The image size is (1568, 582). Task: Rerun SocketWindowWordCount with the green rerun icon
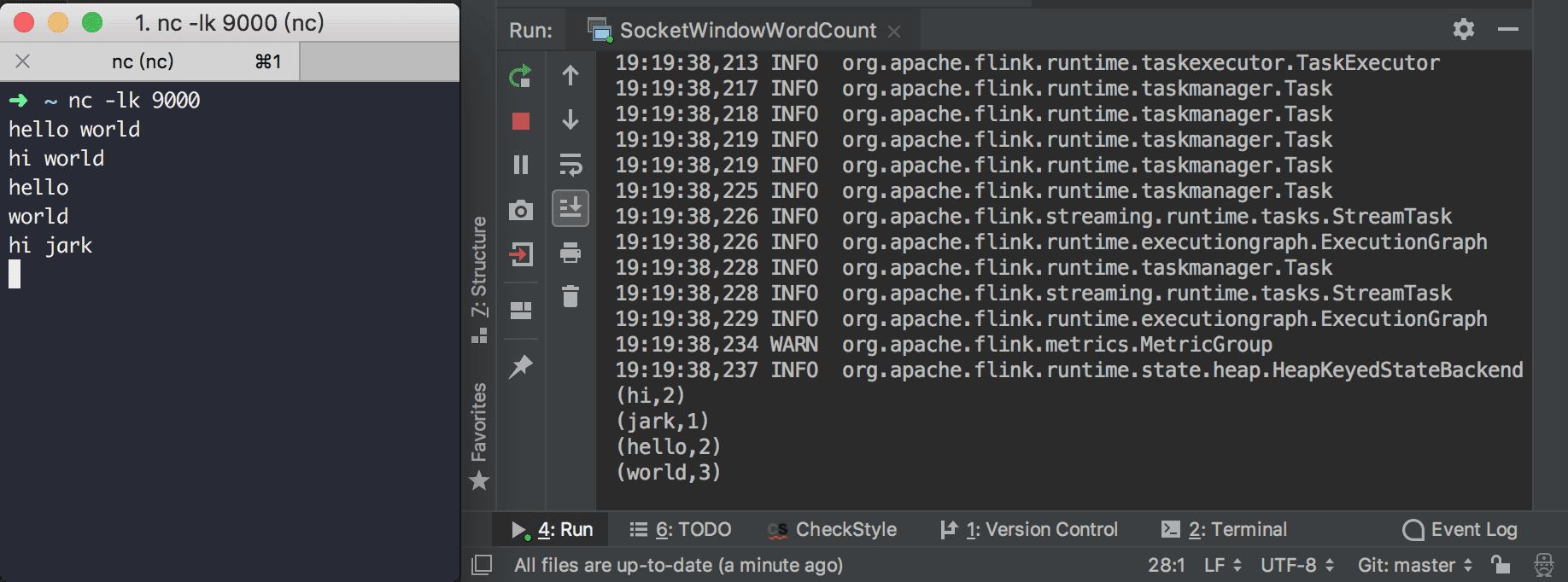pos(520,76)
